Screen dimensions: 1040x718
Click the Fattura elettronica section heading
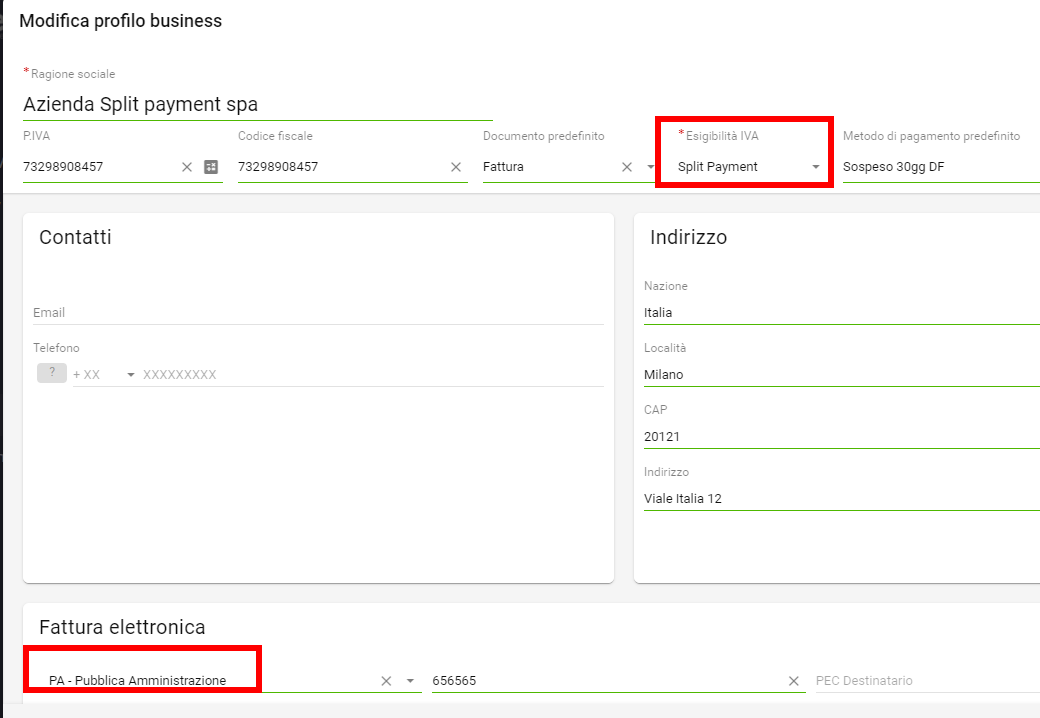pyautogui.click(x=122, y=627)
